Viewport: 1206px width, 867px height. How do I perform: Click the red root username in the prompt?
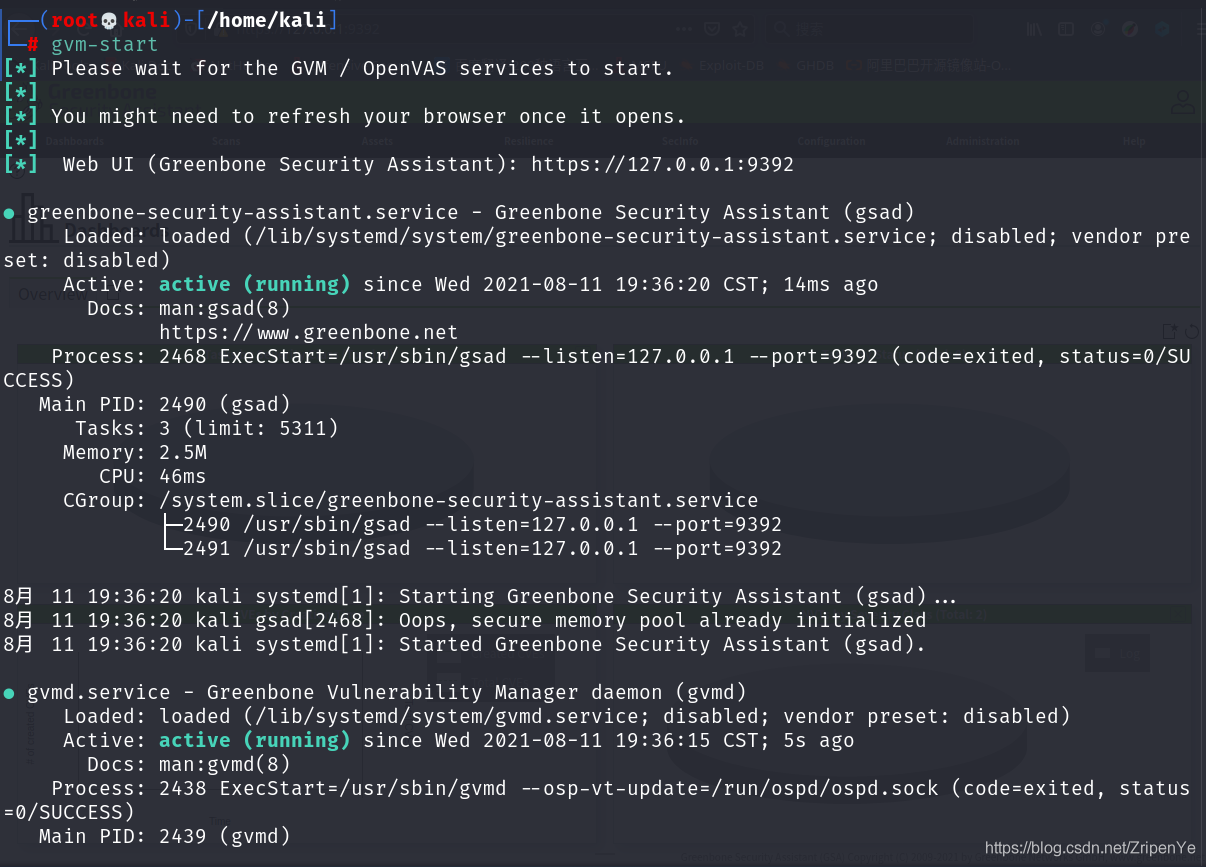[75, 21]
